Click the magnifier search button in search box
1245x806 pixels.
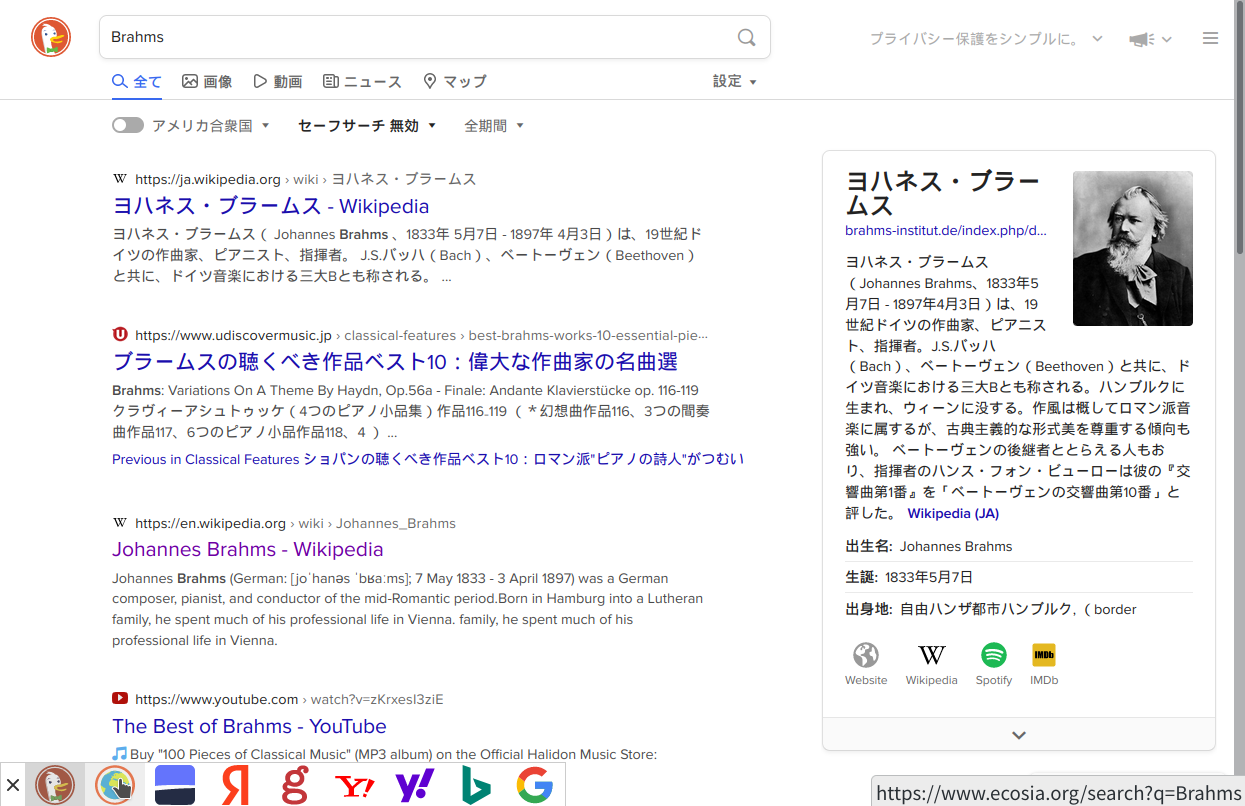pos(746,37)
